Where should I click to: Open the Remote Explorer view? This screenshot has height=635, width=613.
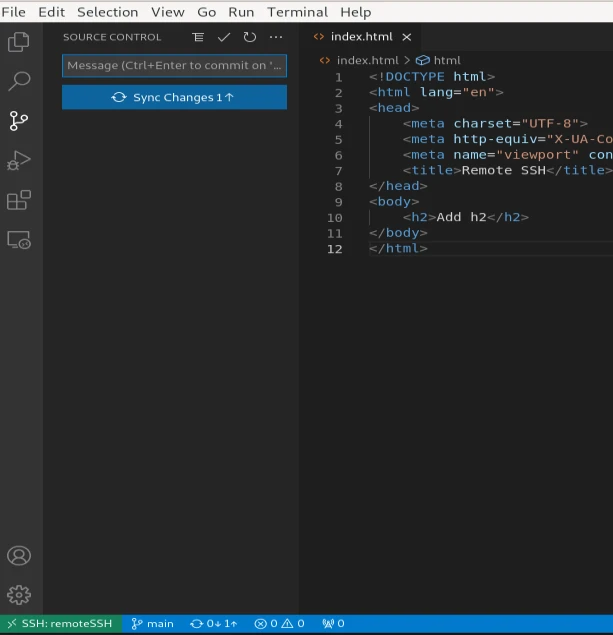point(19,240)
